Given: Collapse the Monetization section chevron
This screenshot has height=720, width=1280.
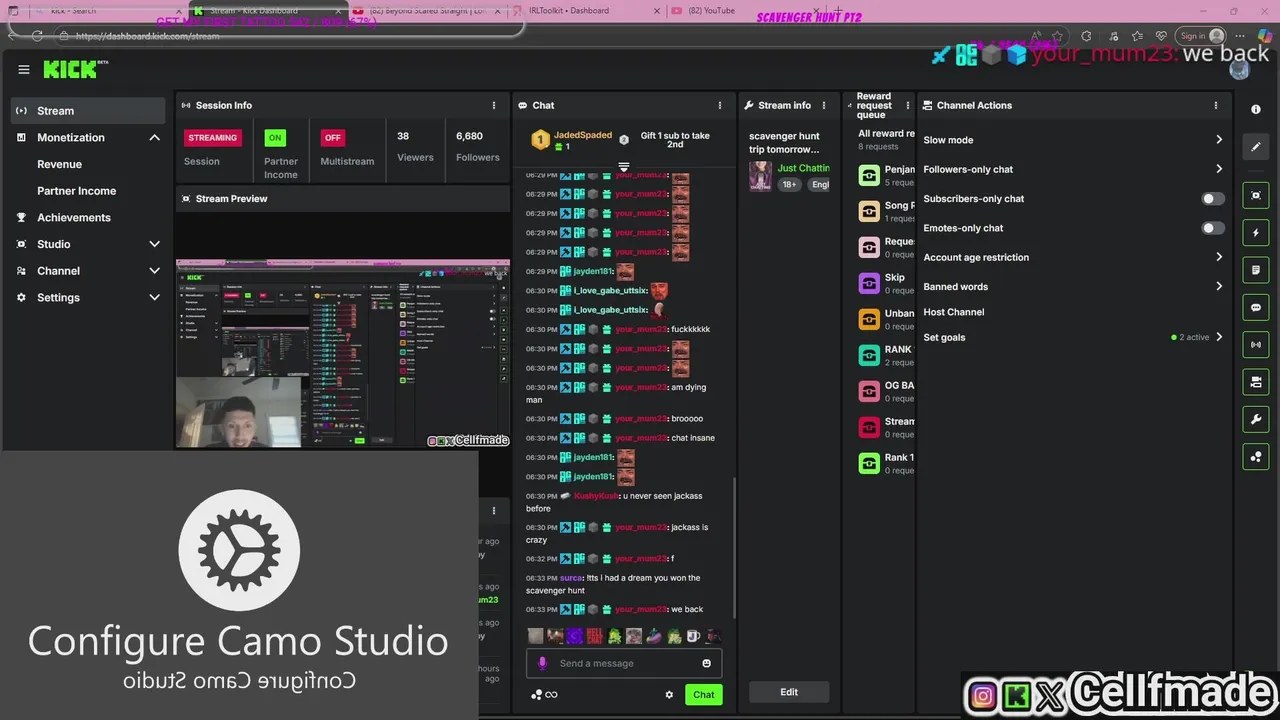Looking at the screenshot, I should 154,138.
